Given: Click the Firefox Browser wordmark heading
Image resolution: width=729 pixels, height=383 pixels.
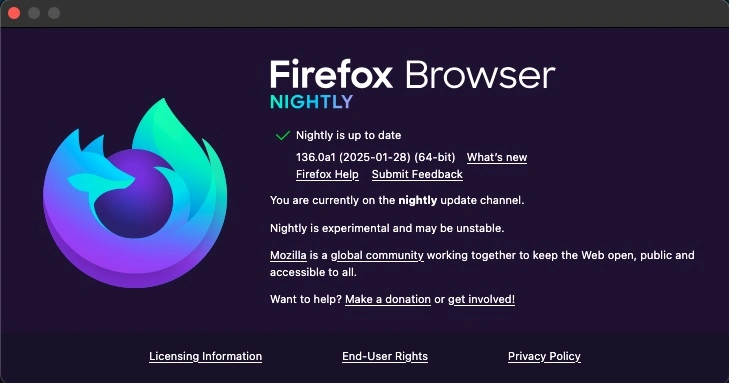Looking at the screenshot, I should click(x=412, y=74).
